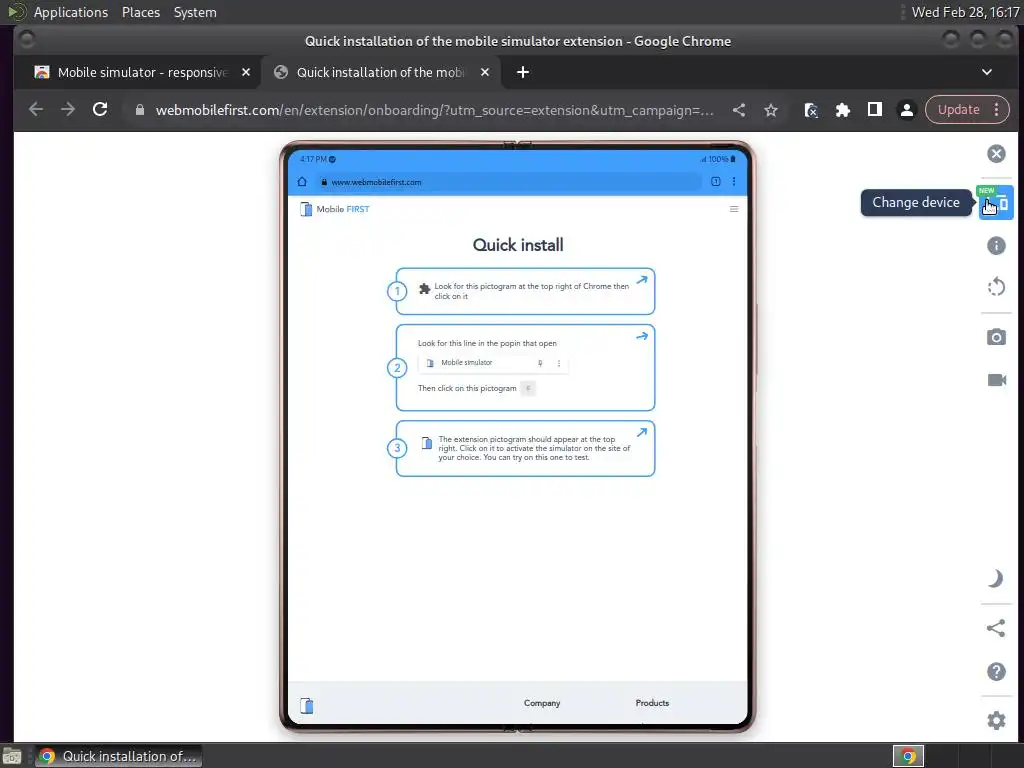Viewport: 1024px width, 768px height.
Task: Open the System menu
Action: point(195,12)
